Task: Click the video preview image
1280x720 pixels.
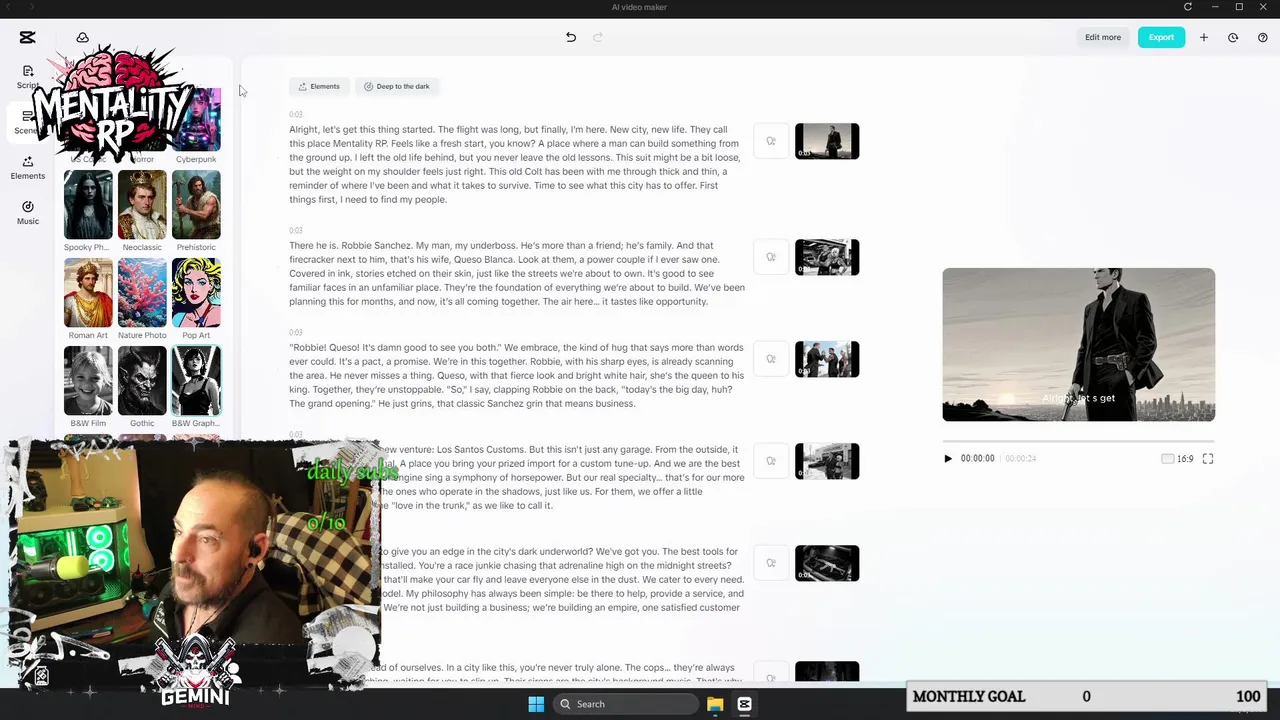Action: click(1078, 344)
